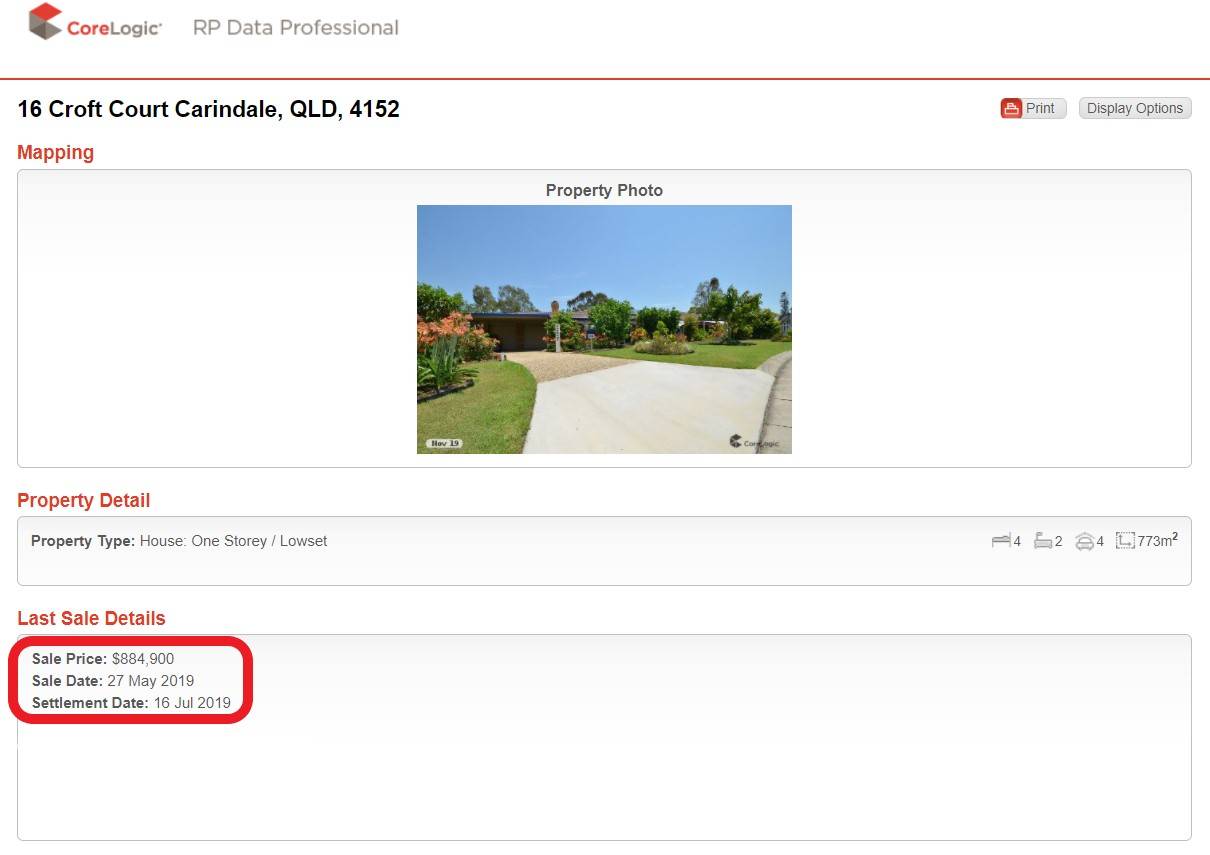The image size is (1210, 855).
Task: Click the CoreLogic cube logo icon
Action: coord(45,22)
